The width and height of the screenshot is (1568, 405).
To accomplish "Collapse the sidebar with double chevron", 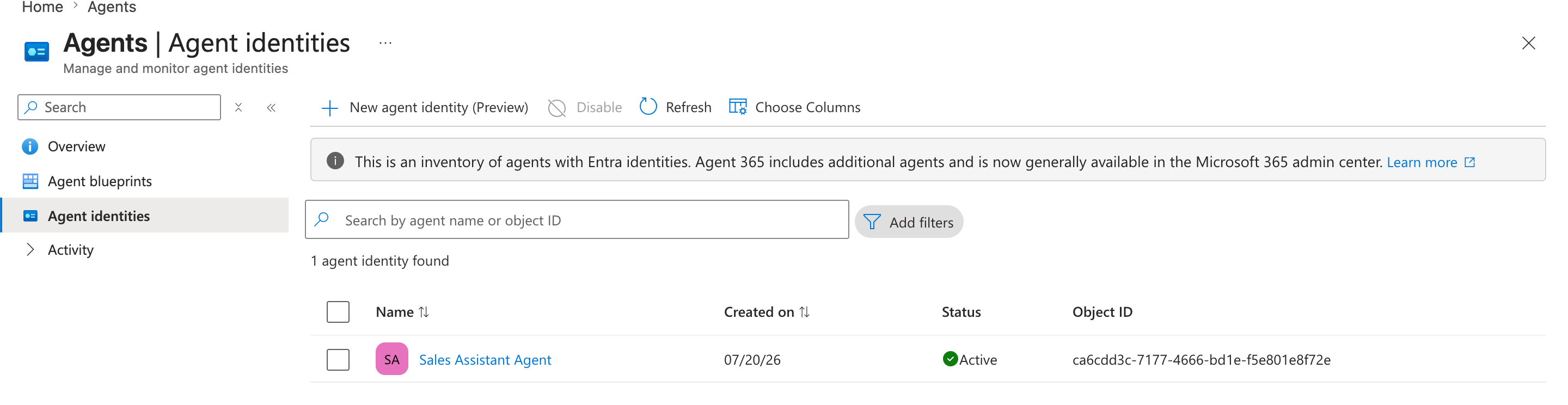I will [x=272, y=107].
